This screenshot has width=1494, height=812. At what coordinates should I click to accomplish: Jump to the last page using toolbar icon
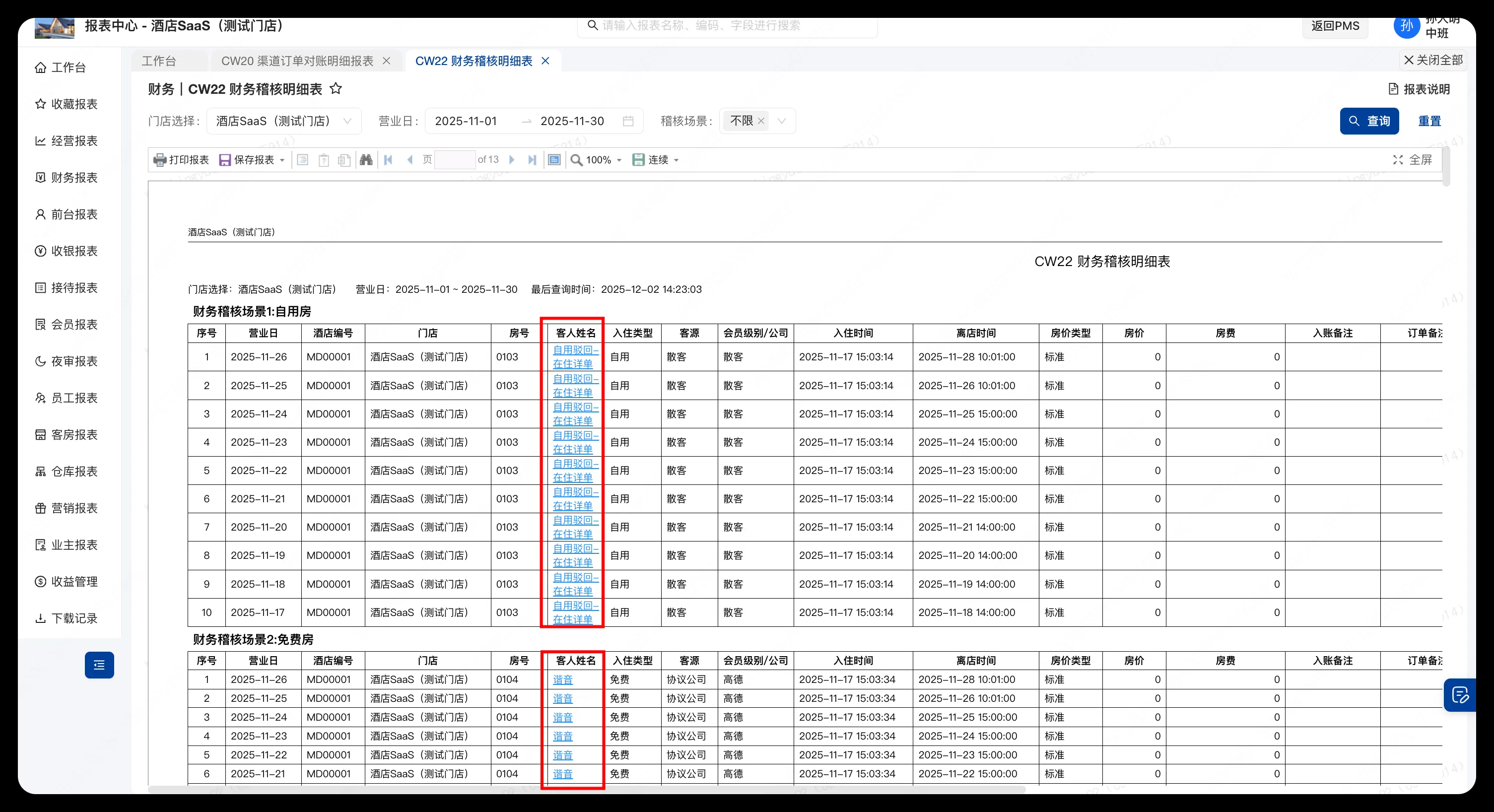[532, 159]
